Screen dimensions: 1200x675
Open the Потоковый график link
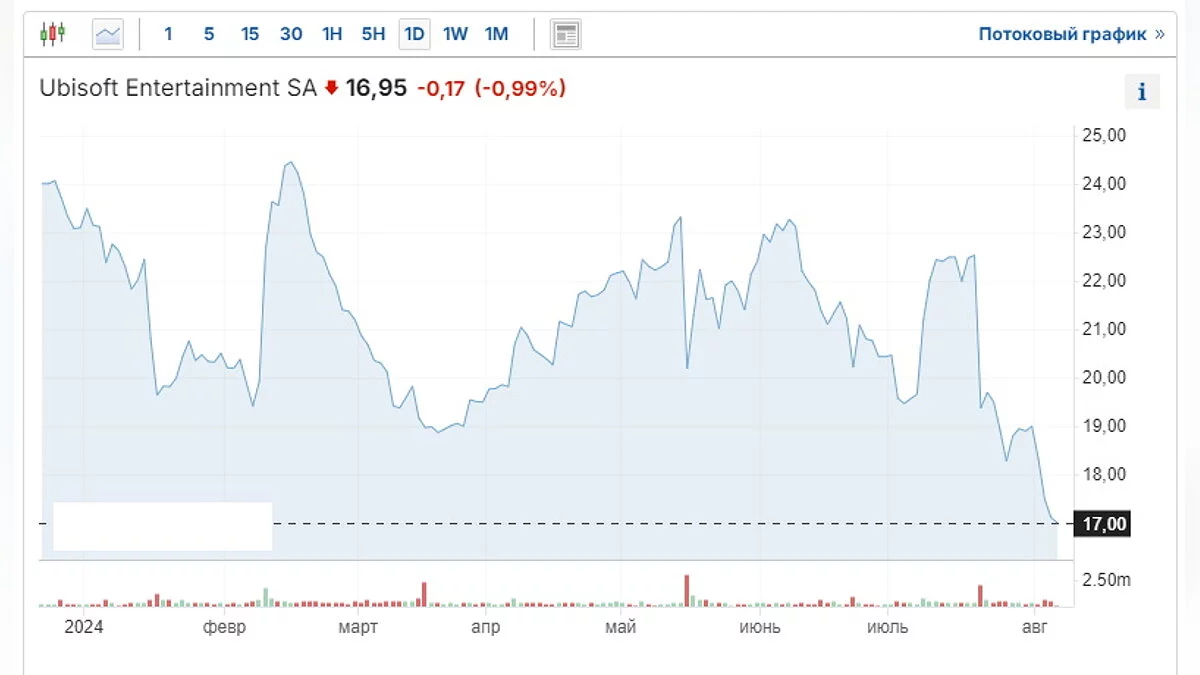click(1071, 34)
